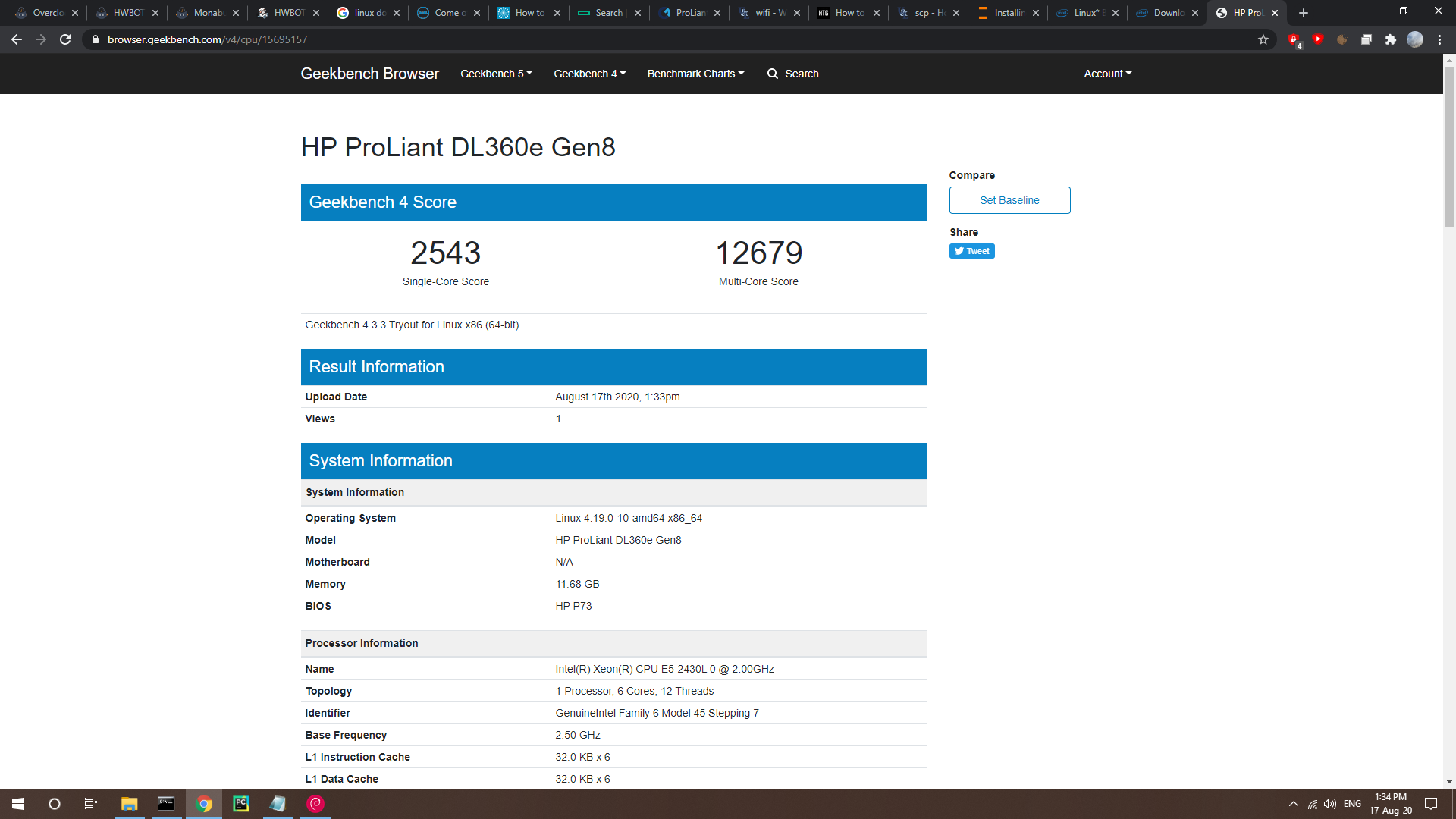1456x819 pixels.
Task: Switch to the Monabu tab
Action: (206, 13)
